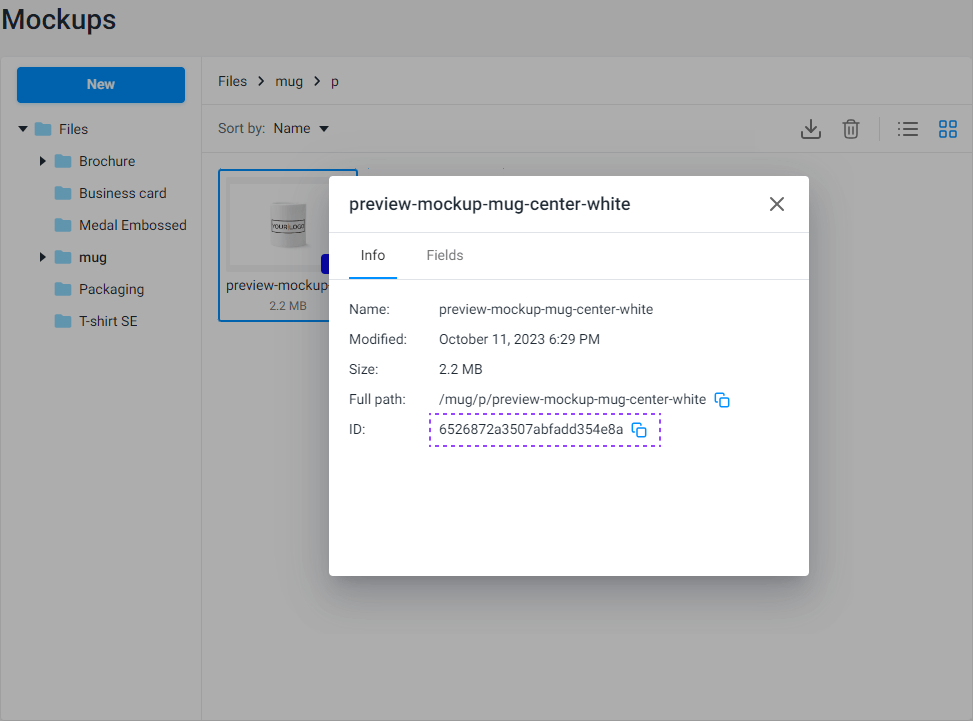The height and width of the screenshot is (721, 973).
Task: Open the T-shirt SE tree label
Action: [108, 321]
